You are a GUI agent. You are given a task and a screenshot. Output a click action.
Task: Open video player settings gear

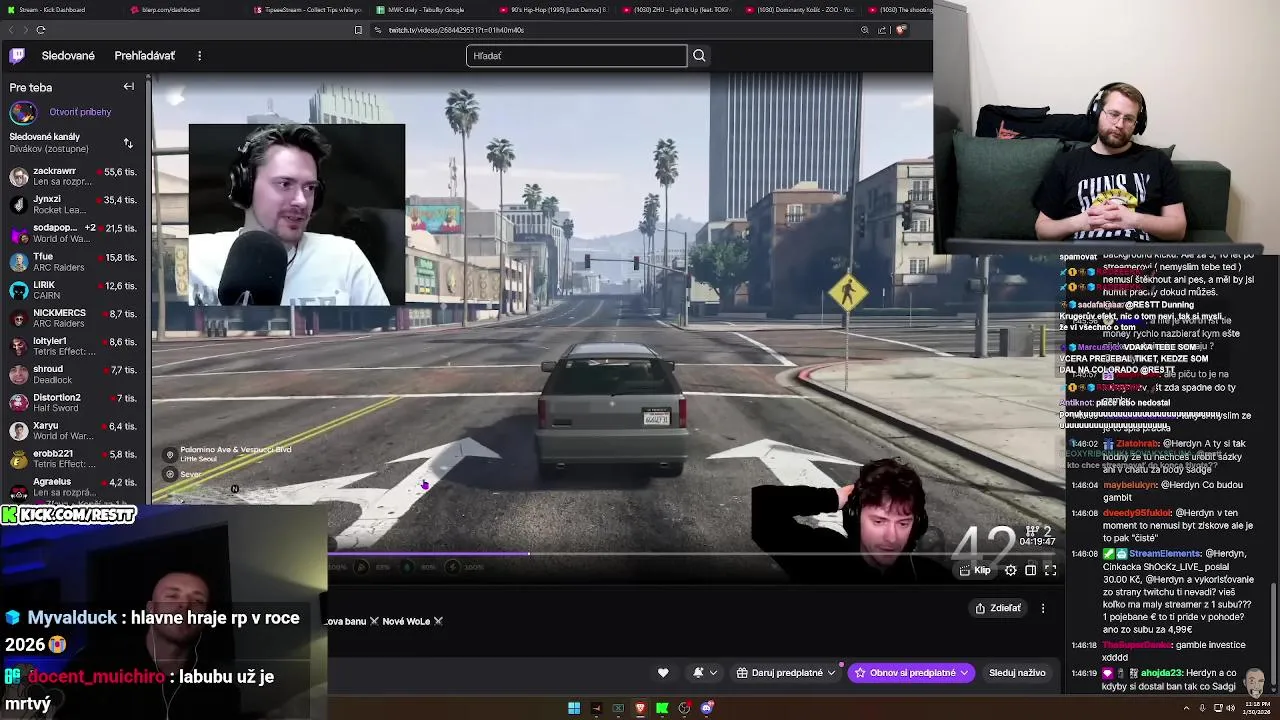1010,570
